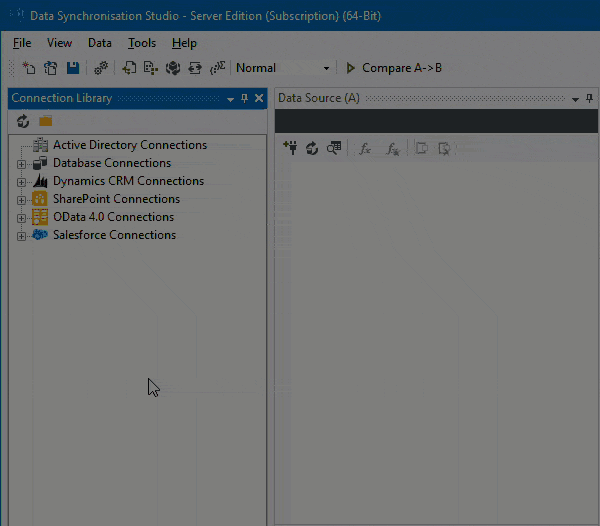The image size is (600, 526).
Task: Select OData 4.0 Connections item
Action: click(113, 217)
